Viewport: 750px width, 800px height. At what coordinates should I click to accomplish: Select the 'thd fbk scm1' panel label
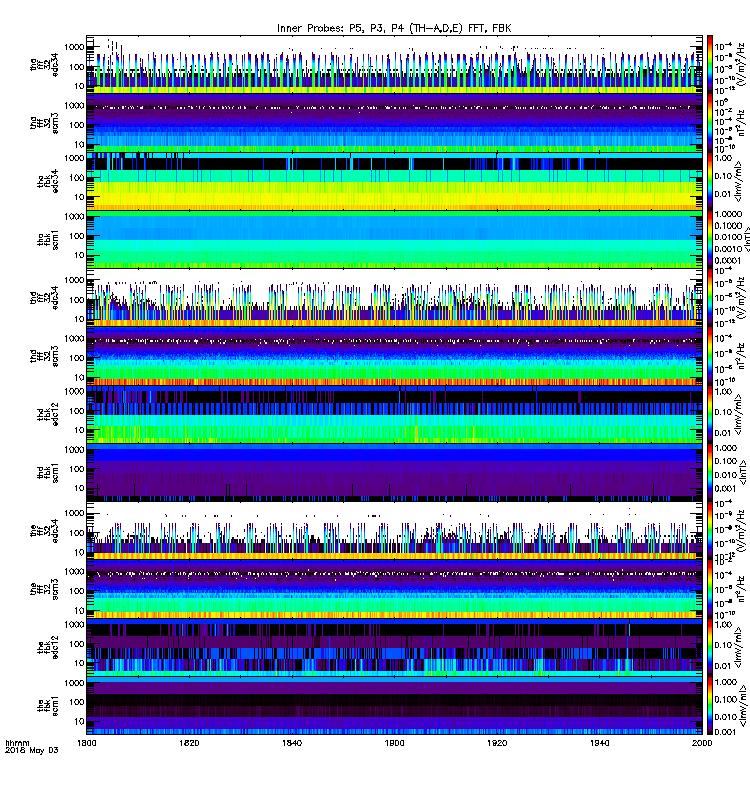pyautogui.click(x=48, y=473)
